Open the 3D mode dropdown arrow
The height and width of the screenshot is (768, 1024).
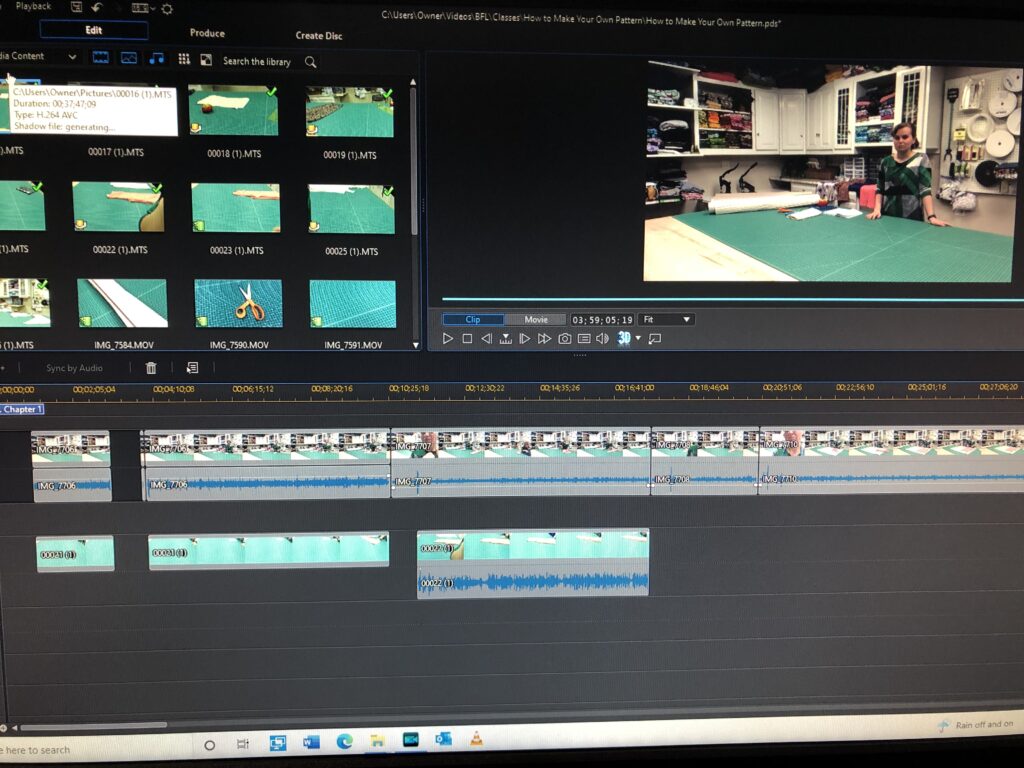tap(638, 338)
